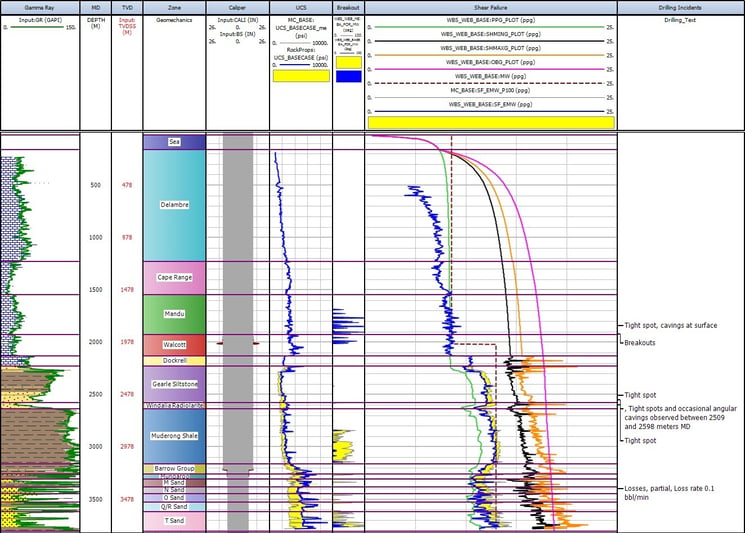
Task: Click the 2000 MD depth label
Action: (x=96, y=342)
